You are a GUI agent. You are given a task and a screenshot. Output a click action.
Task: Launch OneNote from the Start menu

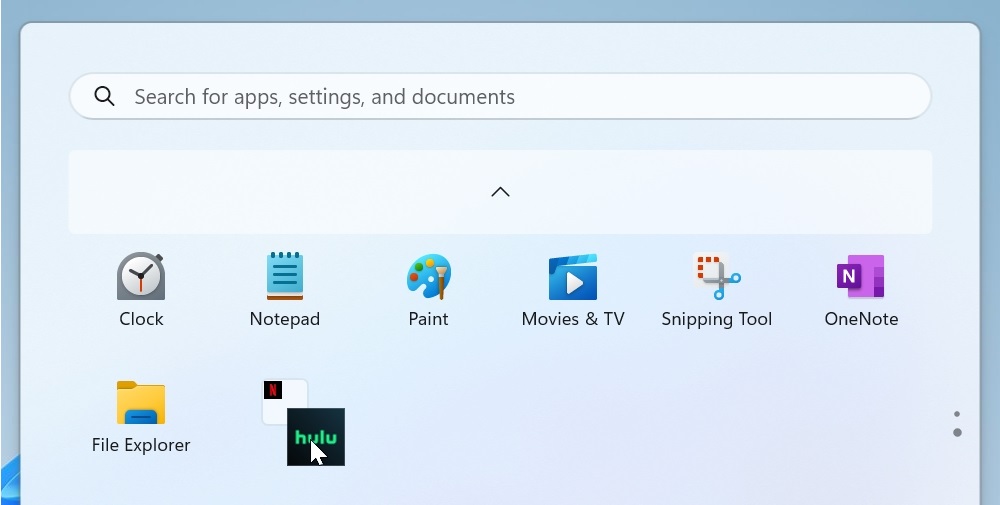(x=861, y=276)
